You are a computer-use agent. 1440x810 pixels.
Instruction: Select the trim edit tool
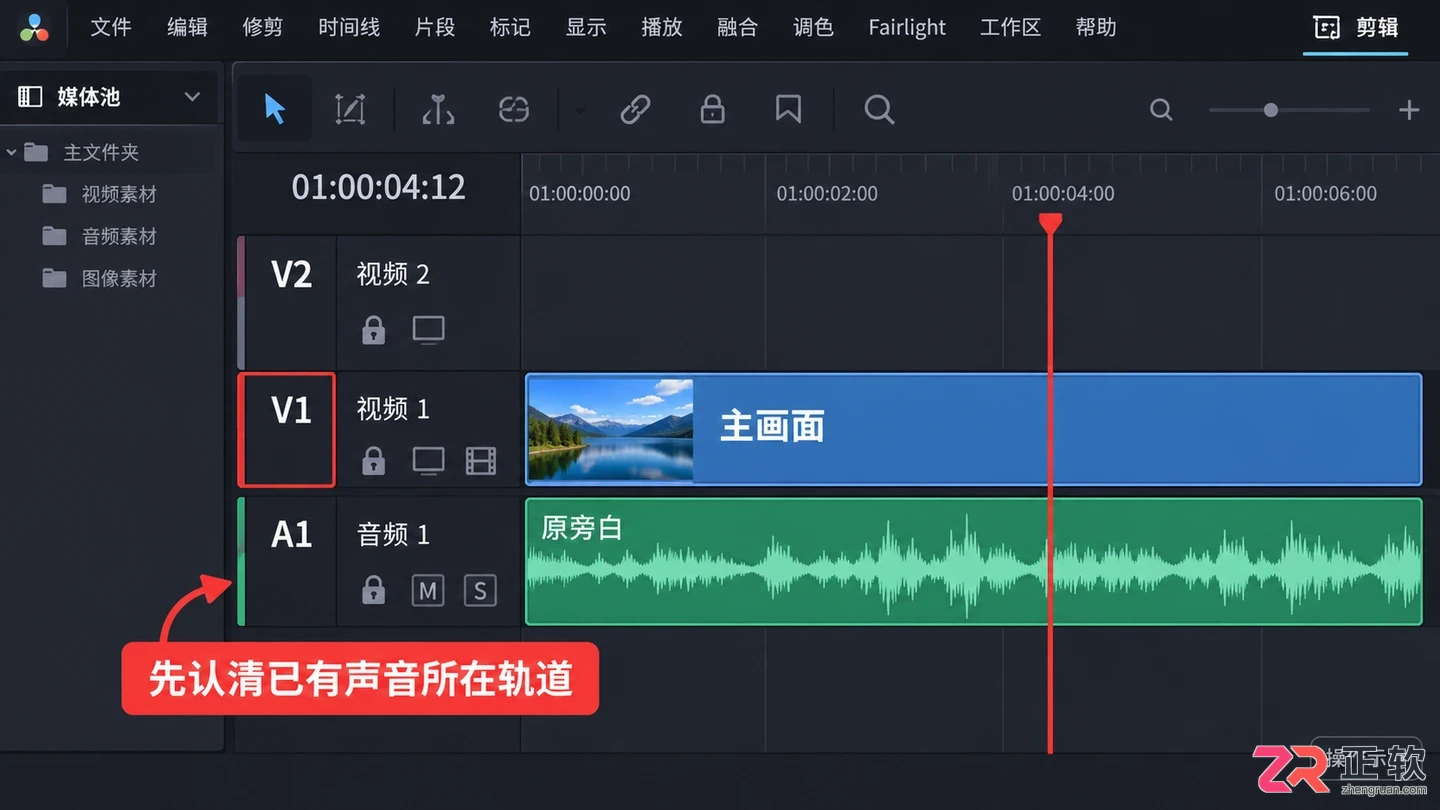click(350, 109)
